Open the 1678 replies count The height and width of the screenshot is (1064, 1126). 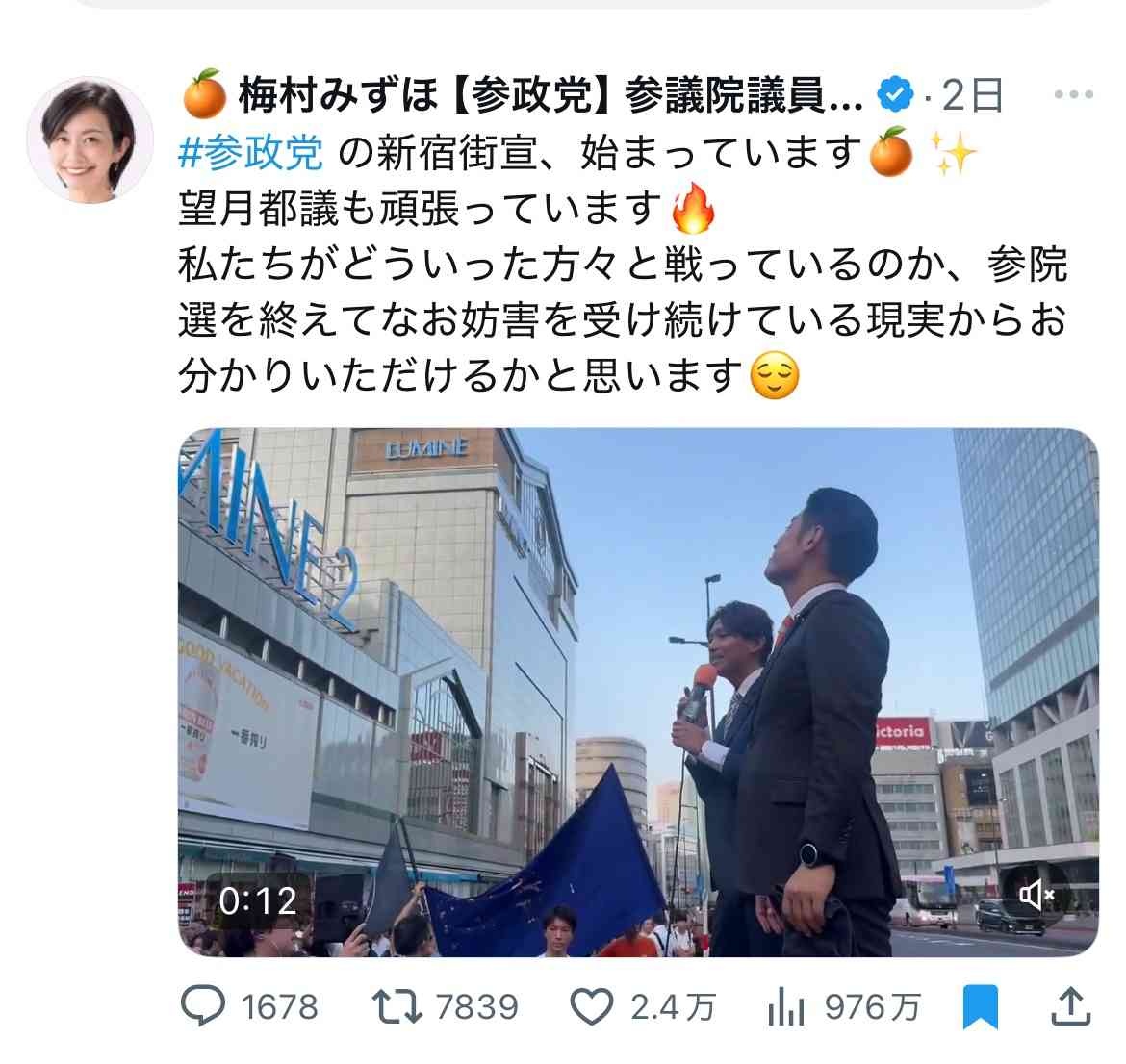click(279, 1006)
